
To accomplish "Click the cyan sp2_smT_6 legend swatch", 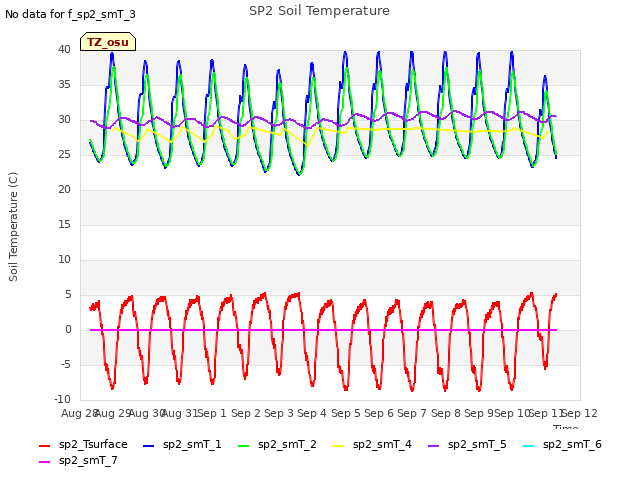I will click(529, 446).
